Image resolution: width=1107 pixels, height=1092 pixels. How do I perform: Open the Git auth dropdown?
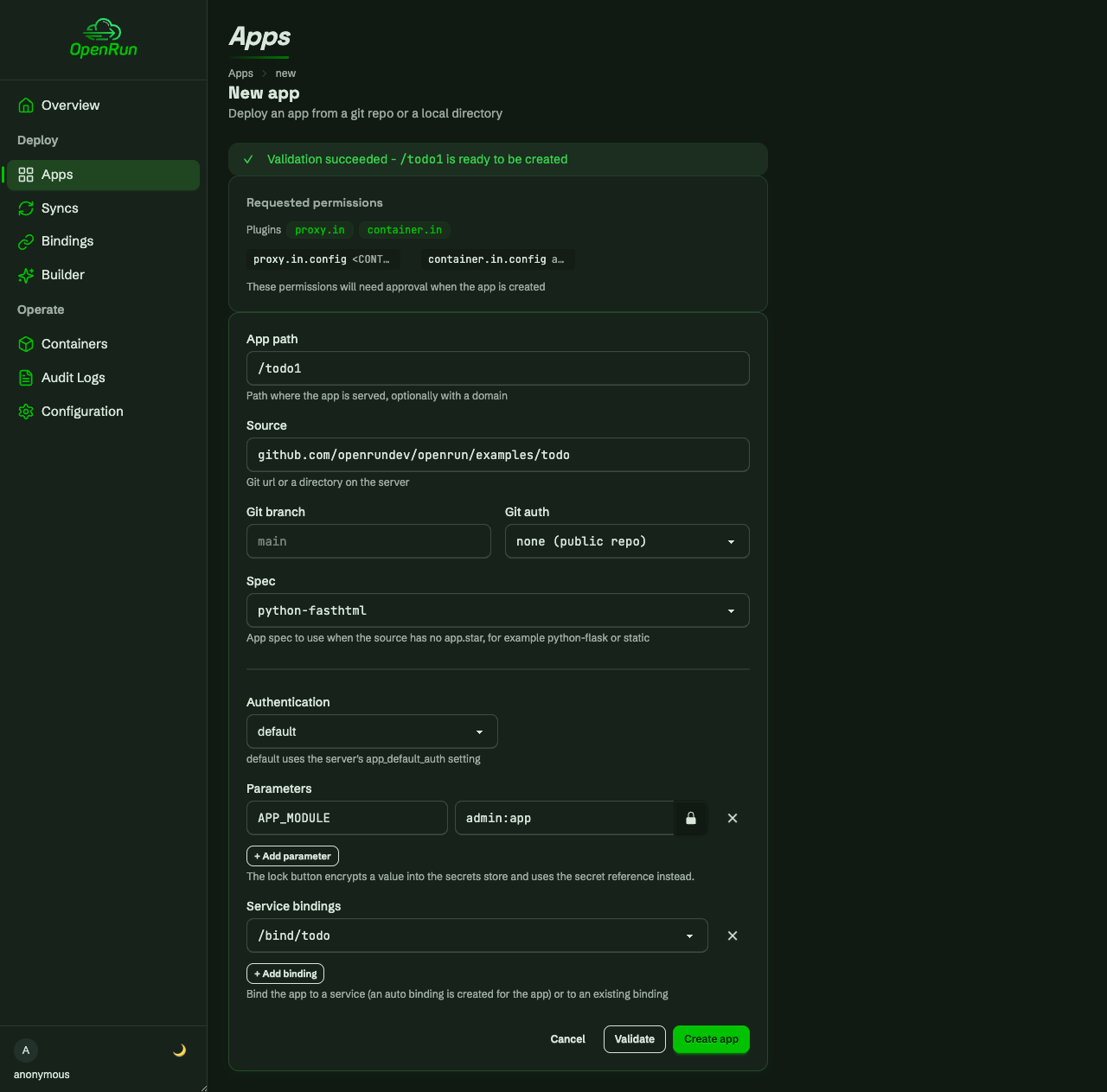[x=627, y=541]
